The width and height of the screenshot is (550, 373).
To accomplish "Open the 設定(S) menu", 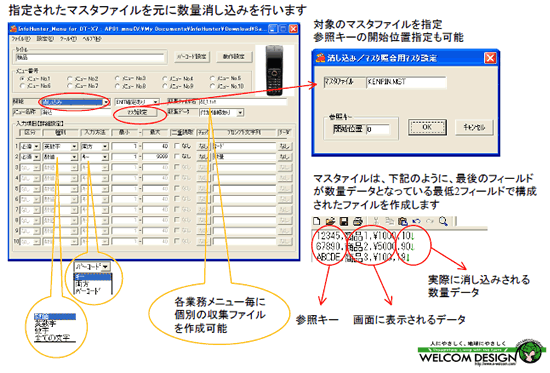I will [45, 39].
